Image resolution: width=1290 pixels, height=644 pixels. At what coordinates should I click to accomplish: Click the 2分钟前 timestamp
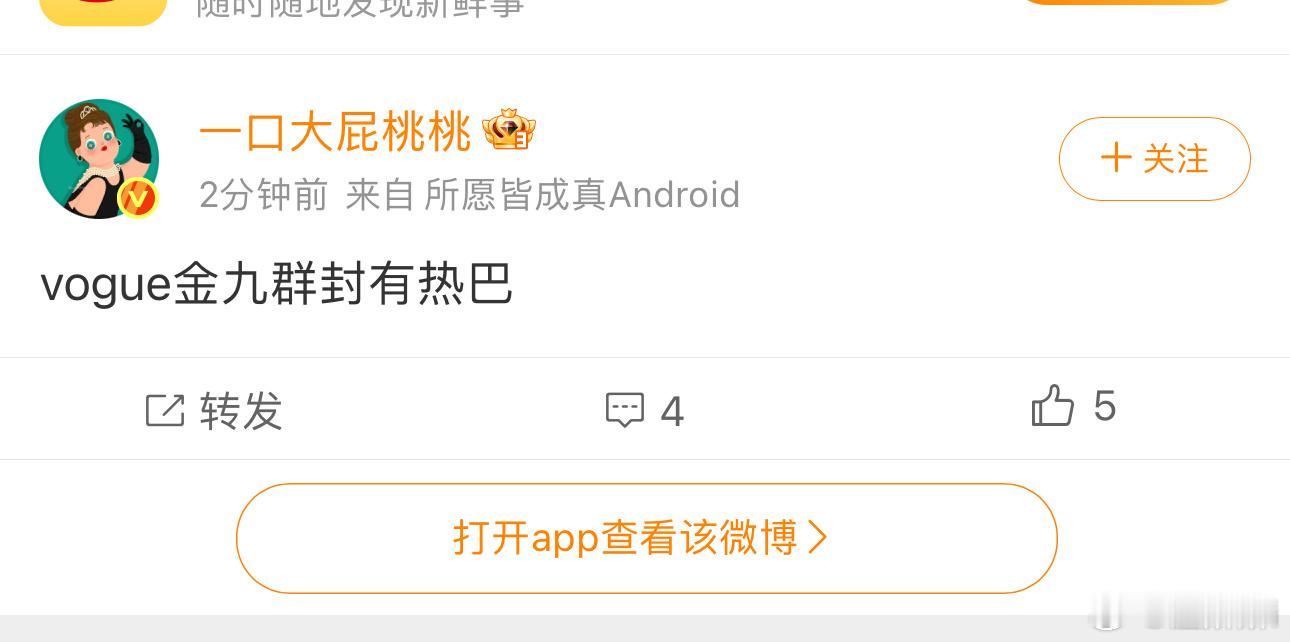pos(264,195)
